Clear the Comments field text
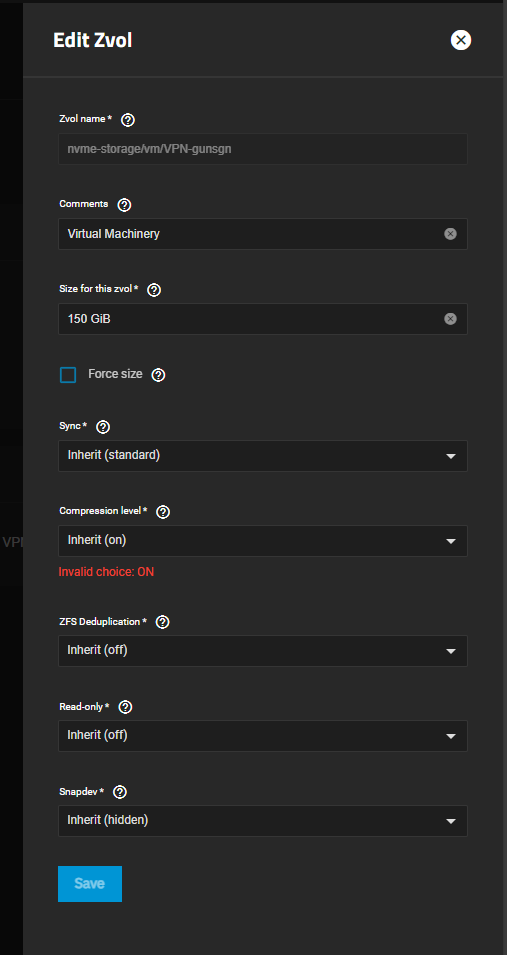The image size is (507, 955). pos(450,234)
